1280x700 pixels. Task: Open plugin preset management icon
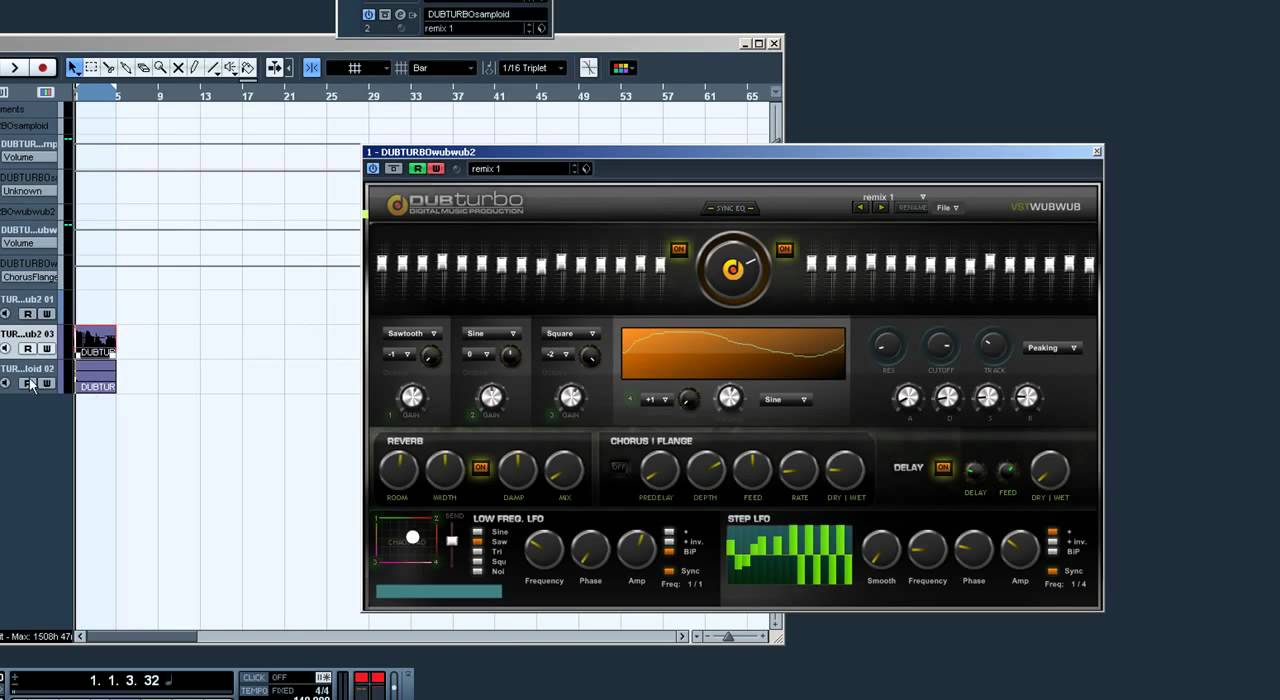586,169
